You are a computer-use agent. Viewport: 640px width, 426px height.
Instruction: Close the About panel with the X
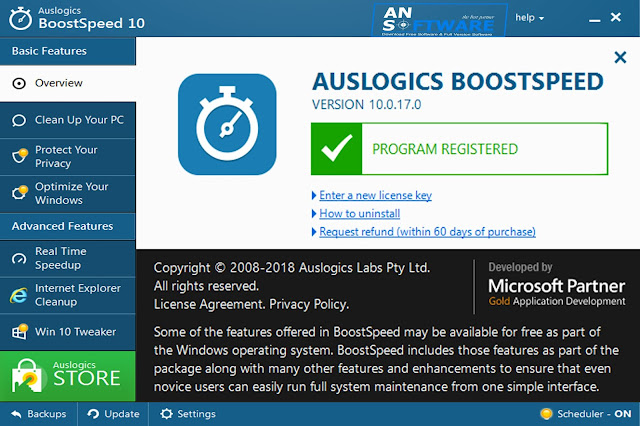tap(620, 58)
